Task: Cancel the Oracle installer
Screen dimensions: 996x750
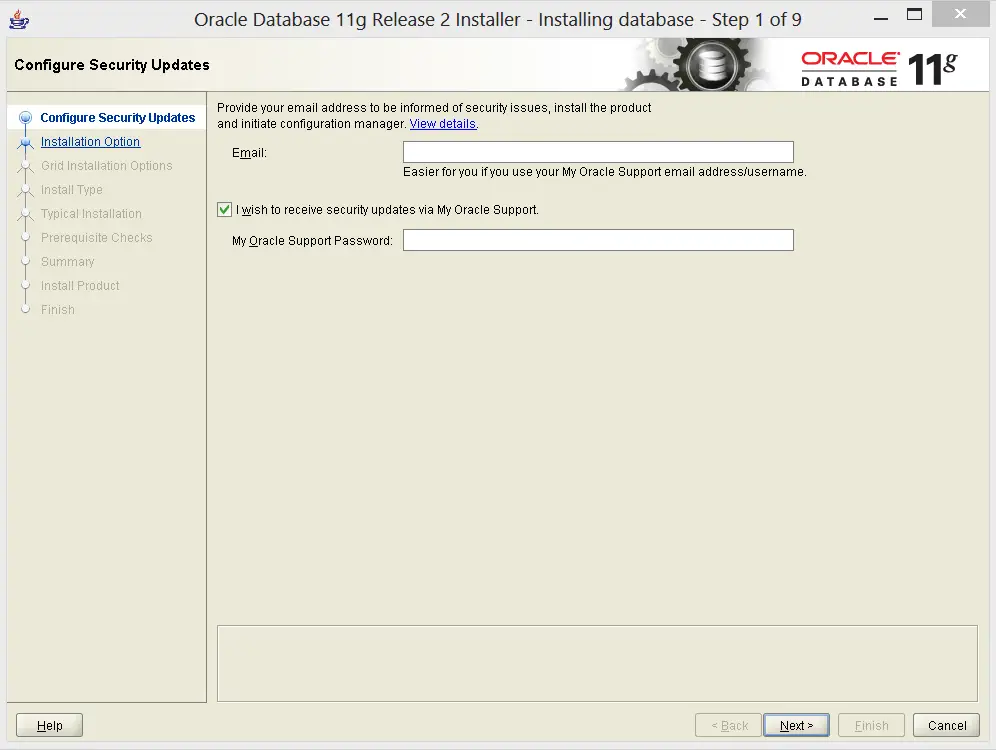Action: click(x=946, y=725)
